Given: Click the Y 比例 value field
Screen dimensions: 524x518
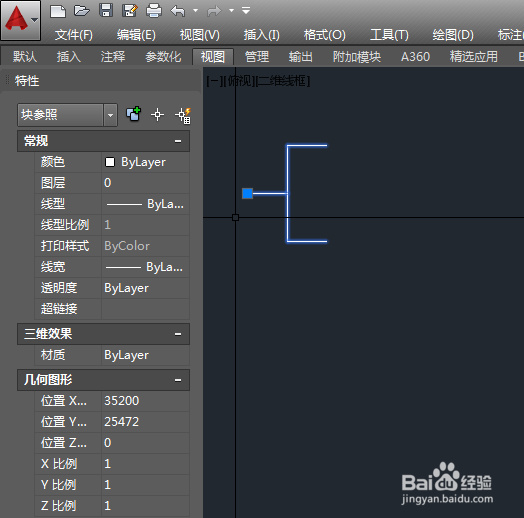Looking at the screenshot, I should coord(145,485).
